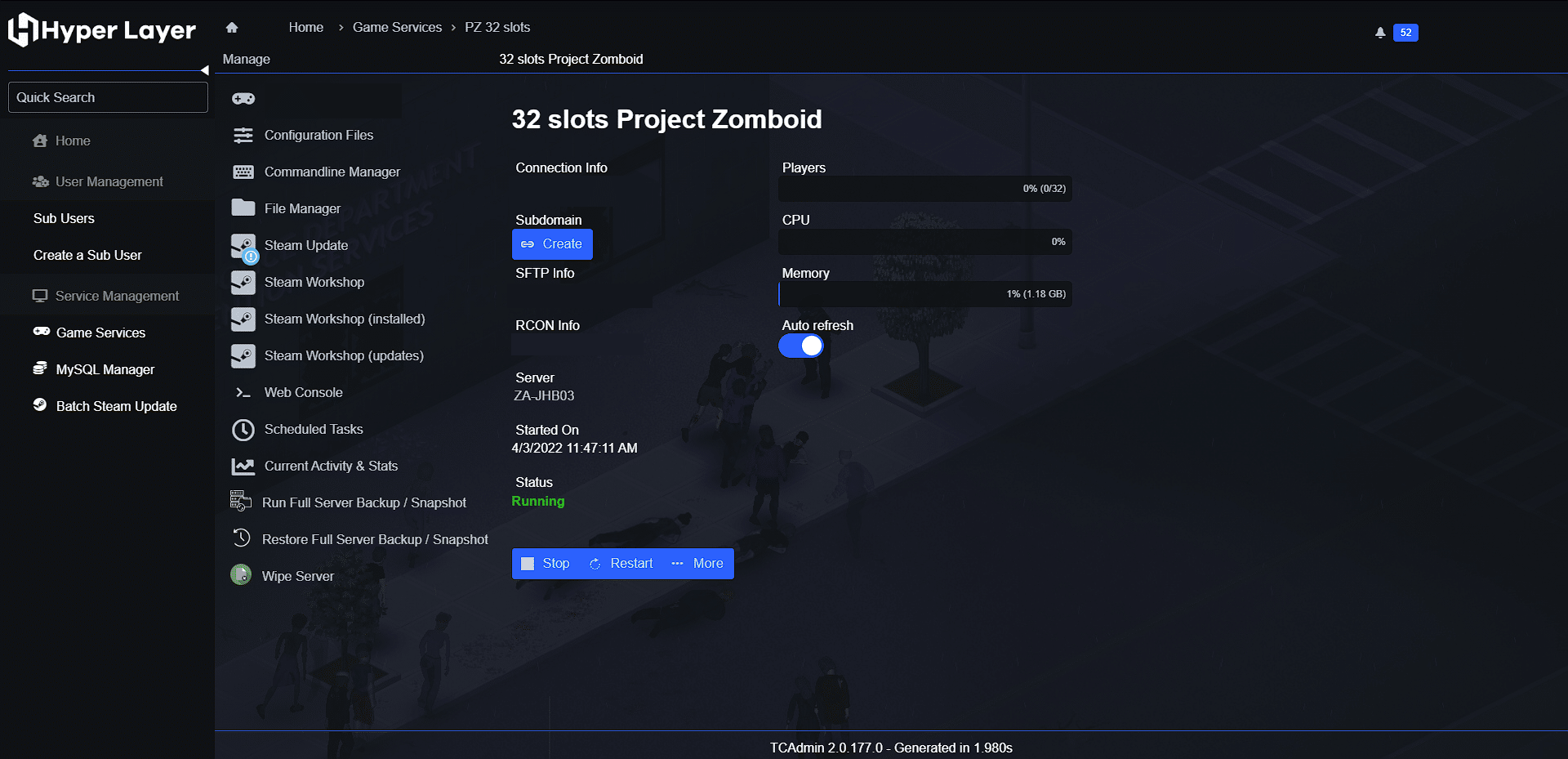Screen dimensions: 1568x759
Task: Restart the game server
Action: [x=621, y=564]
